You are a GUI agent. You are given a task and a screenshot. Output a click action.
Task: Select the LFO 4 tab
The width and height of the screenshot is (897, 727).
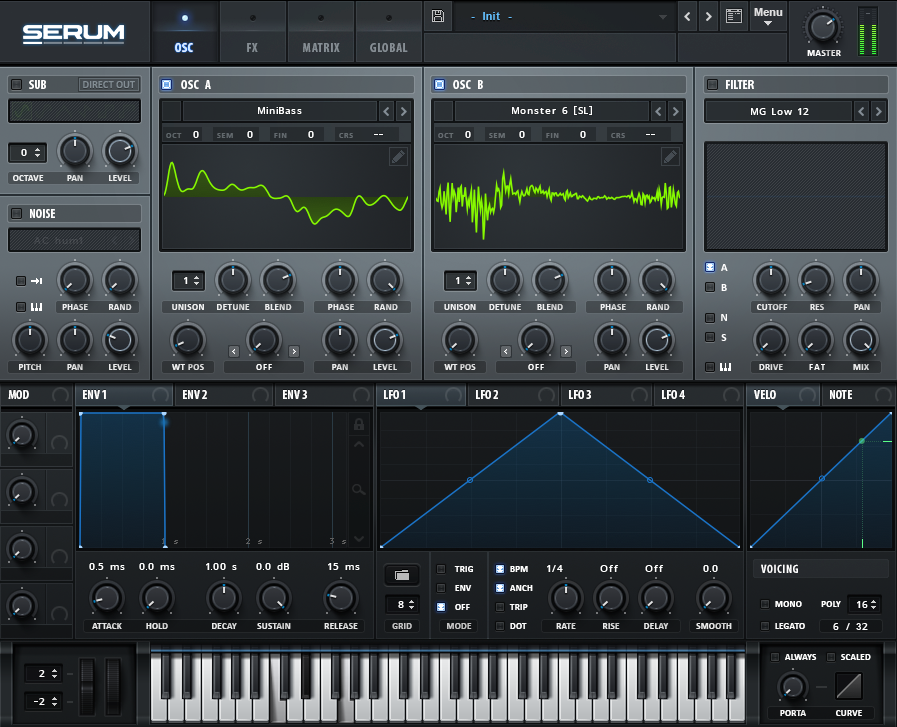698,395
